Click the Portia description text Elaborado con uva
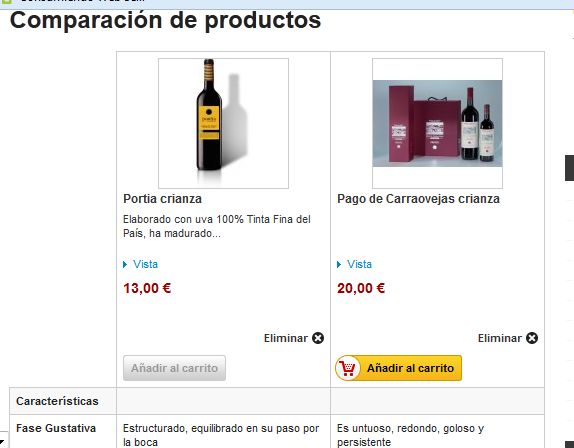This screenshot has width=574, height=448. [x=217, y=226]
